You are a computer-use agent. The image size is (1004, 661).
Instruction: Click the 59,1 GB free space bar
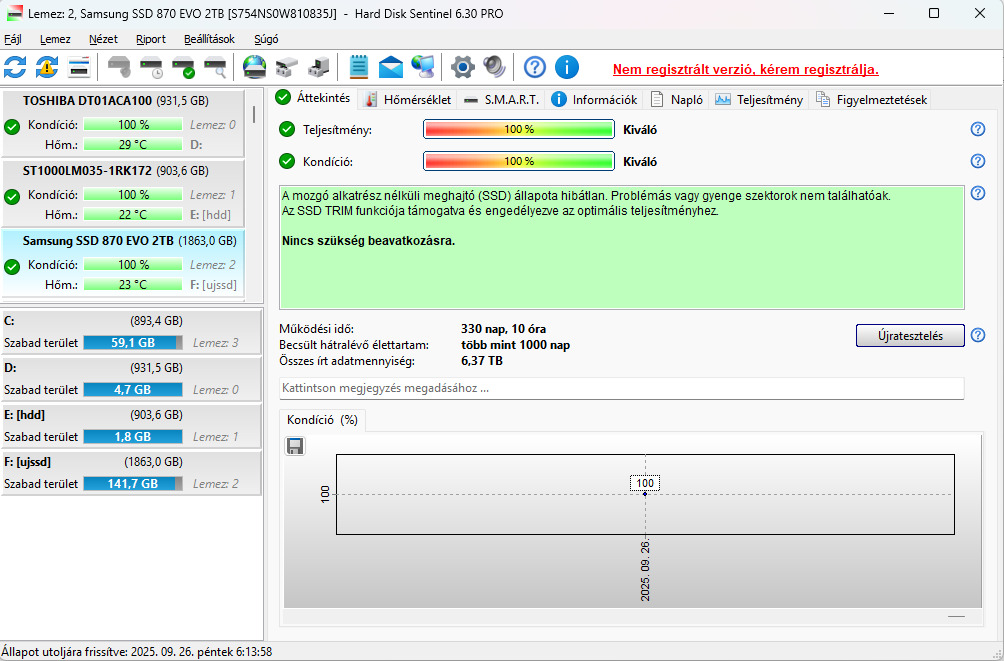click(133, 343)
